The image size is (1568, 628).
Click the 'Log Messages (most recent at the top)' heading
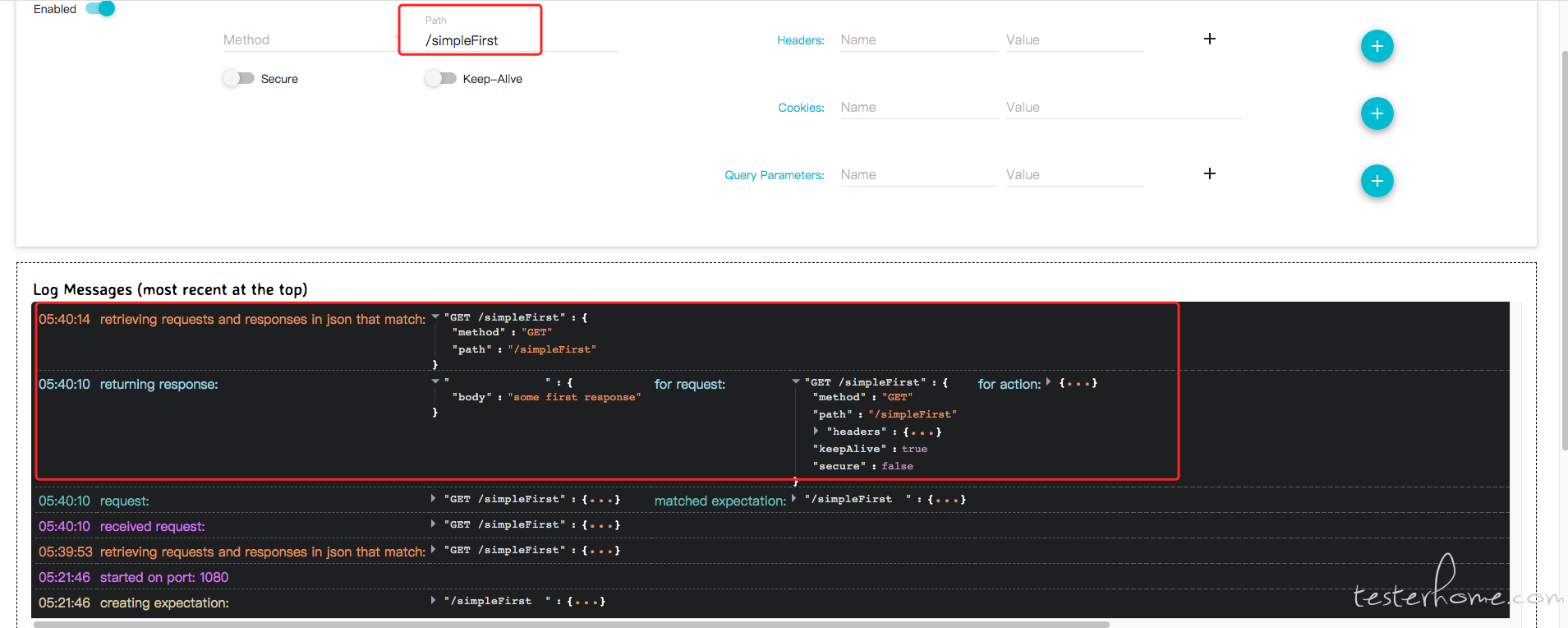click(x=170, y=289)
